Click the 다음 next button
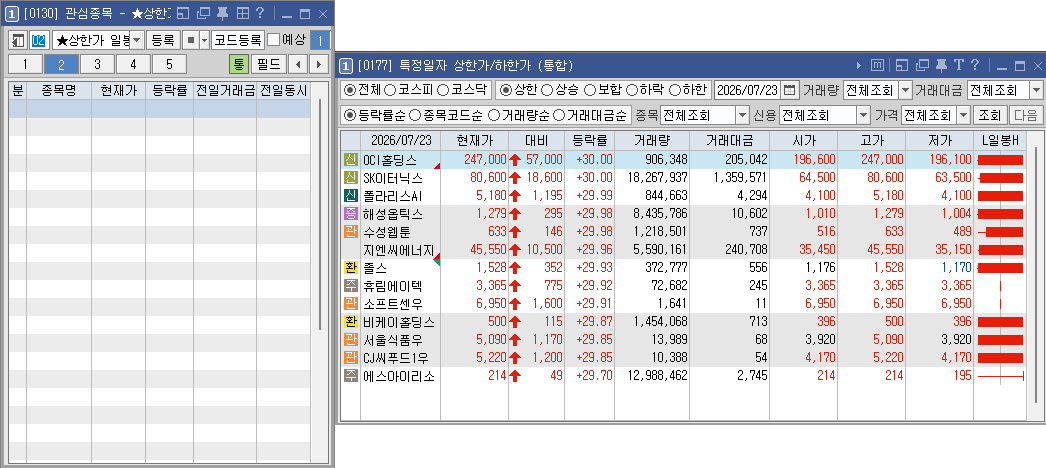The height and width of the screenshot is (468, 1046). click(x=1025, y=115)
